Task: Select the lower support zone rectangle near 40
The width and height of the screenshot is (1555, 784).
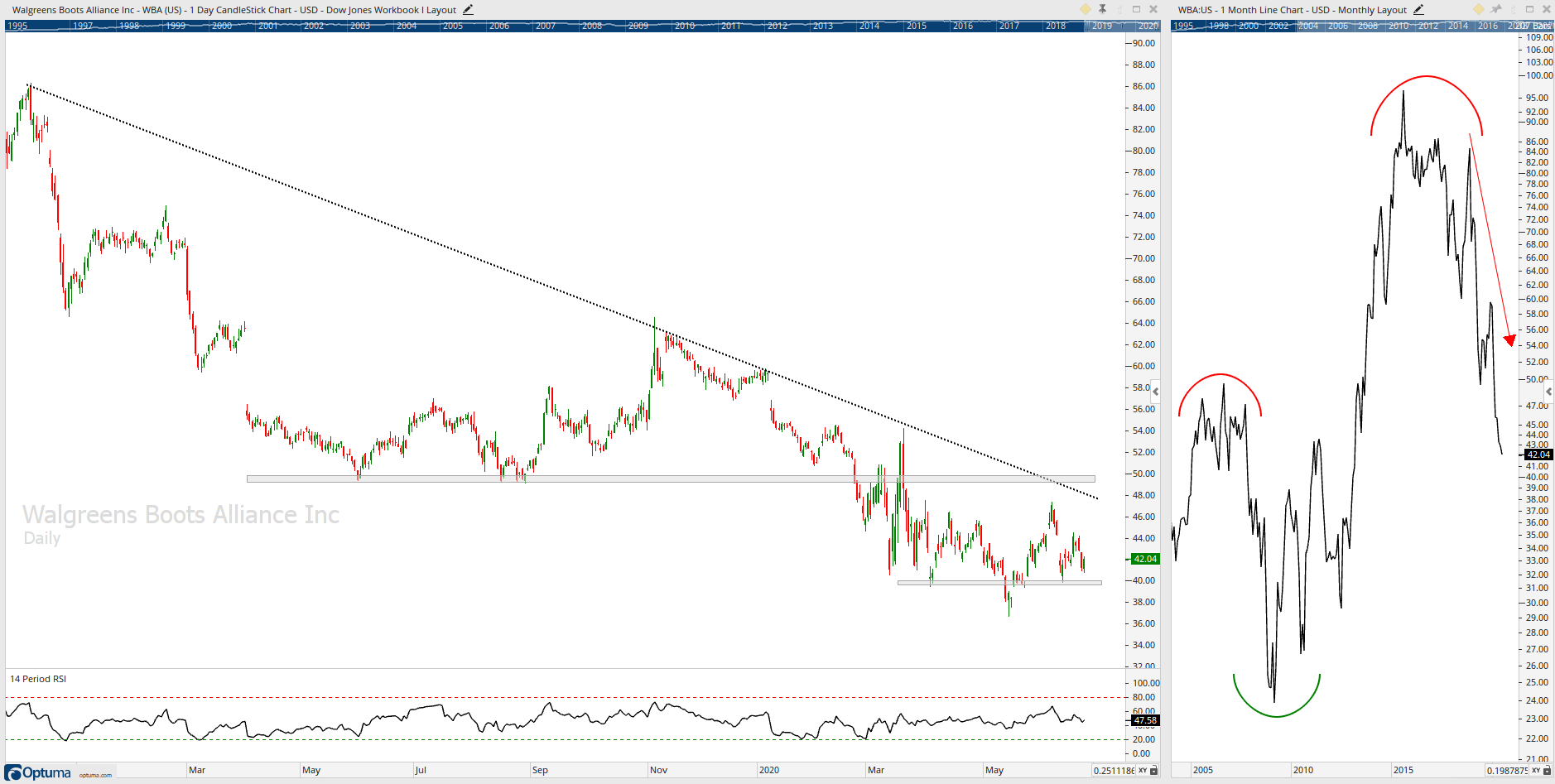Action: (999, 582)
